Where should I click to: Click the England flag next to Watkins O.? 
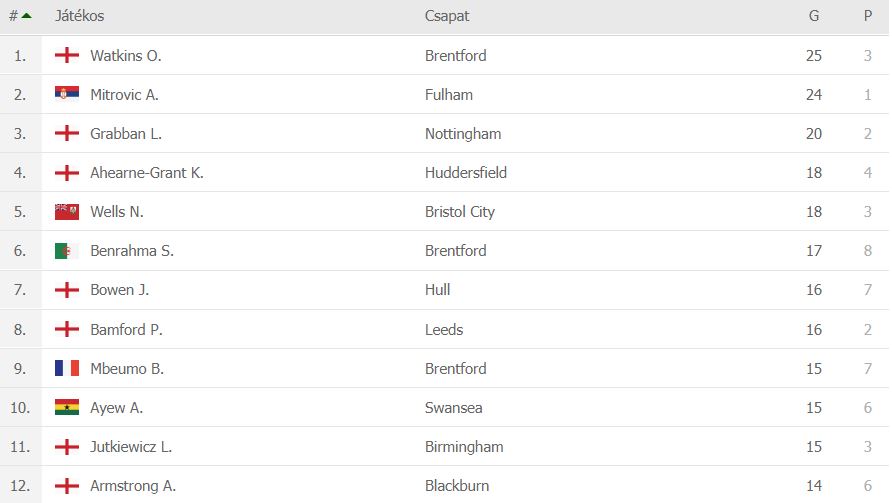click(67, 56)
